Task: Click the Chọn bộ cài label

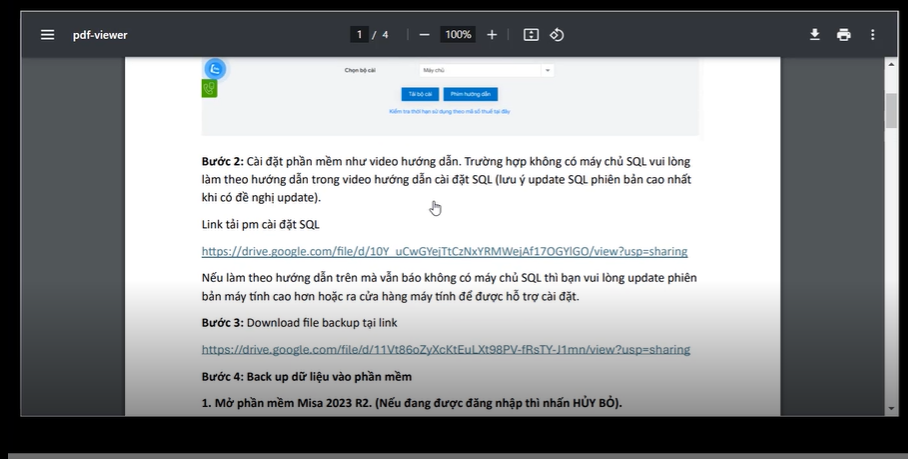Action: tap(360, 71)
